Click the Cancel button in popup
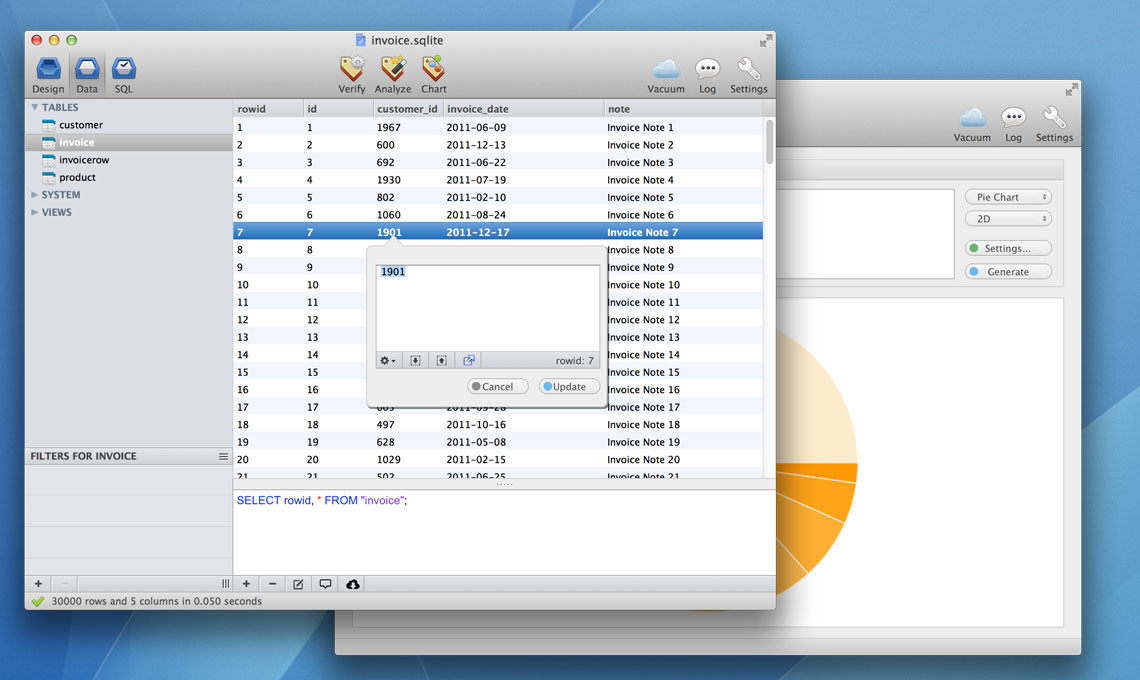Image resolution: width=1140 pixels, height=680 pixels. (497, 387)
